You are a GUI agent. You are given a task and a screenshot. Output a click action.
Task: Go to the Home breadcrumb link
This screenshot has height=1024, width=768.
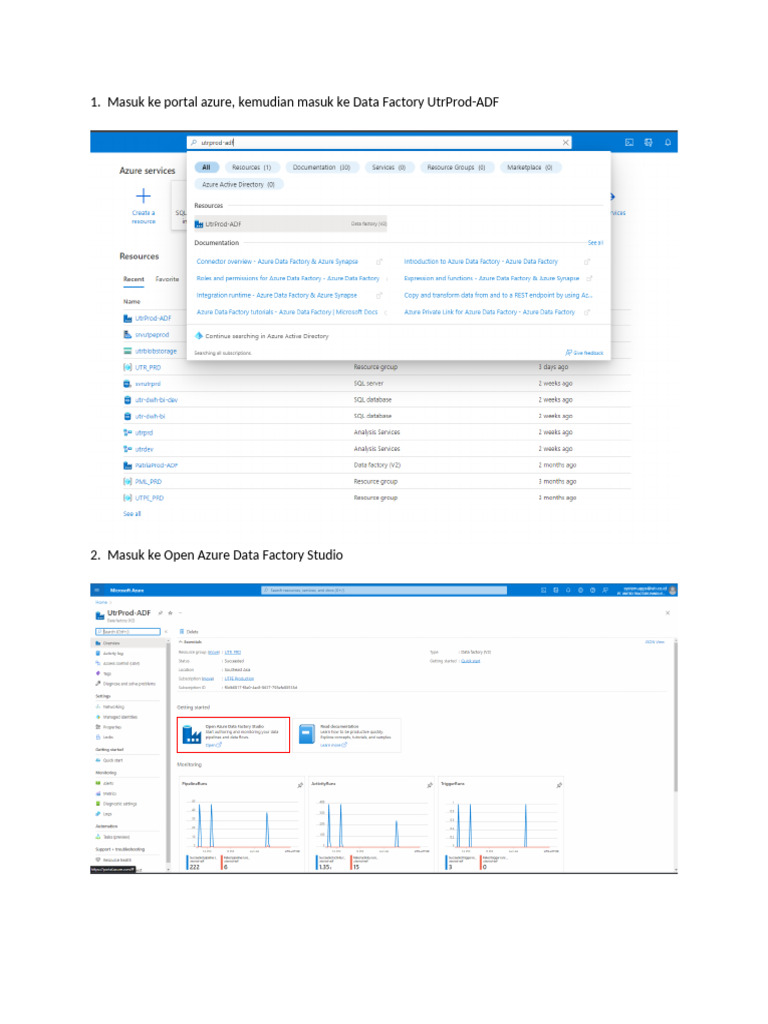(x=101, y=602)
